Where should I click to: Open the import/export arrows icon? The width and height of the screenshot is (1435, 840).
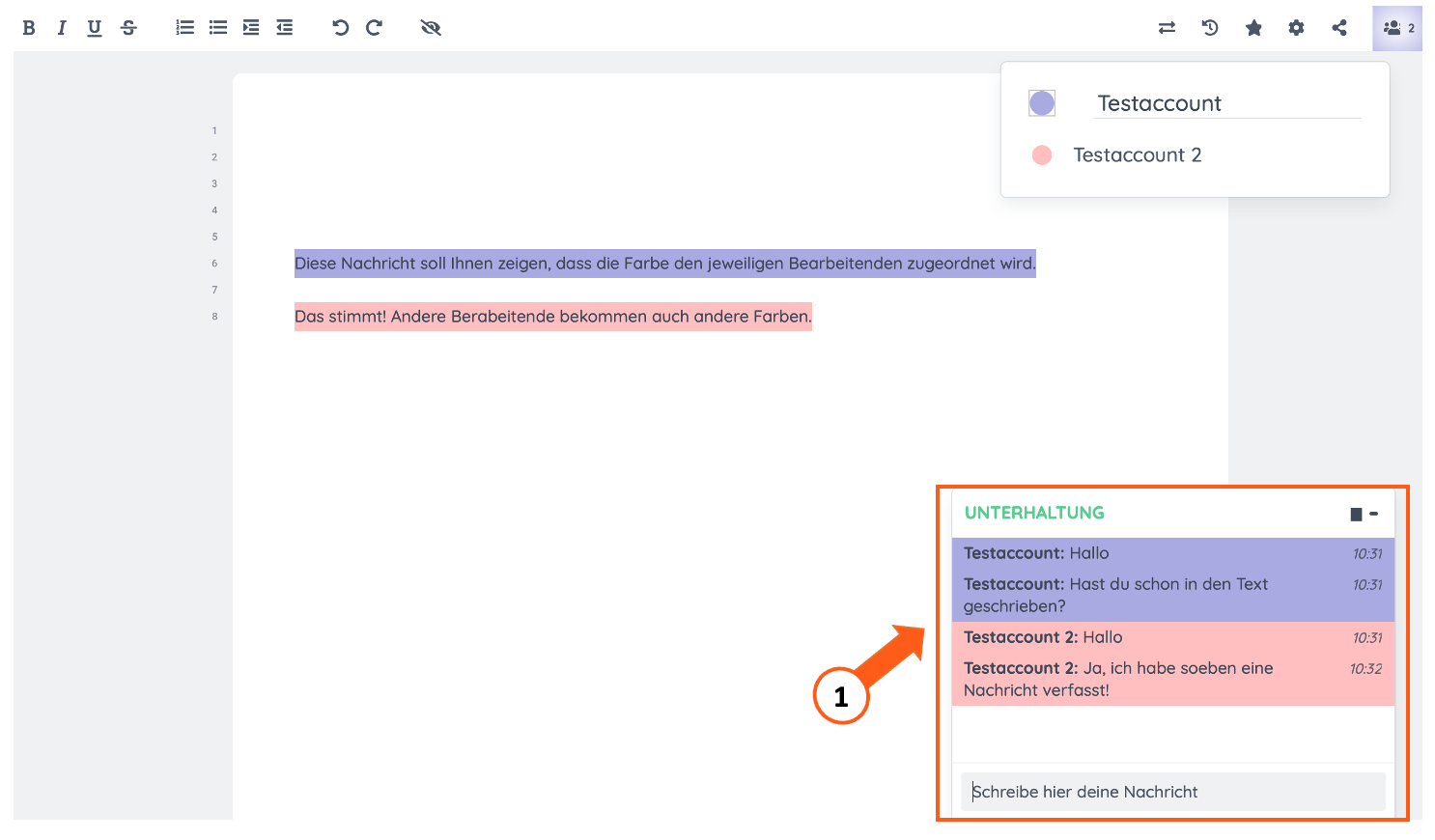1167,28
